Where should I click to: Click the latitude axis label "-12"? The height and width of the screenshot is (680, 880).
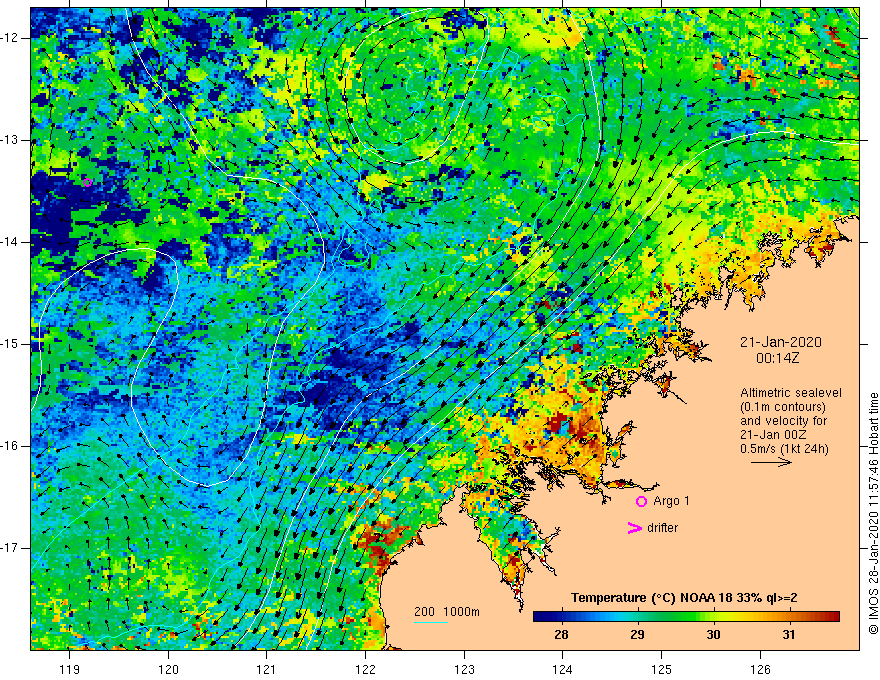(x=11, y=38)
